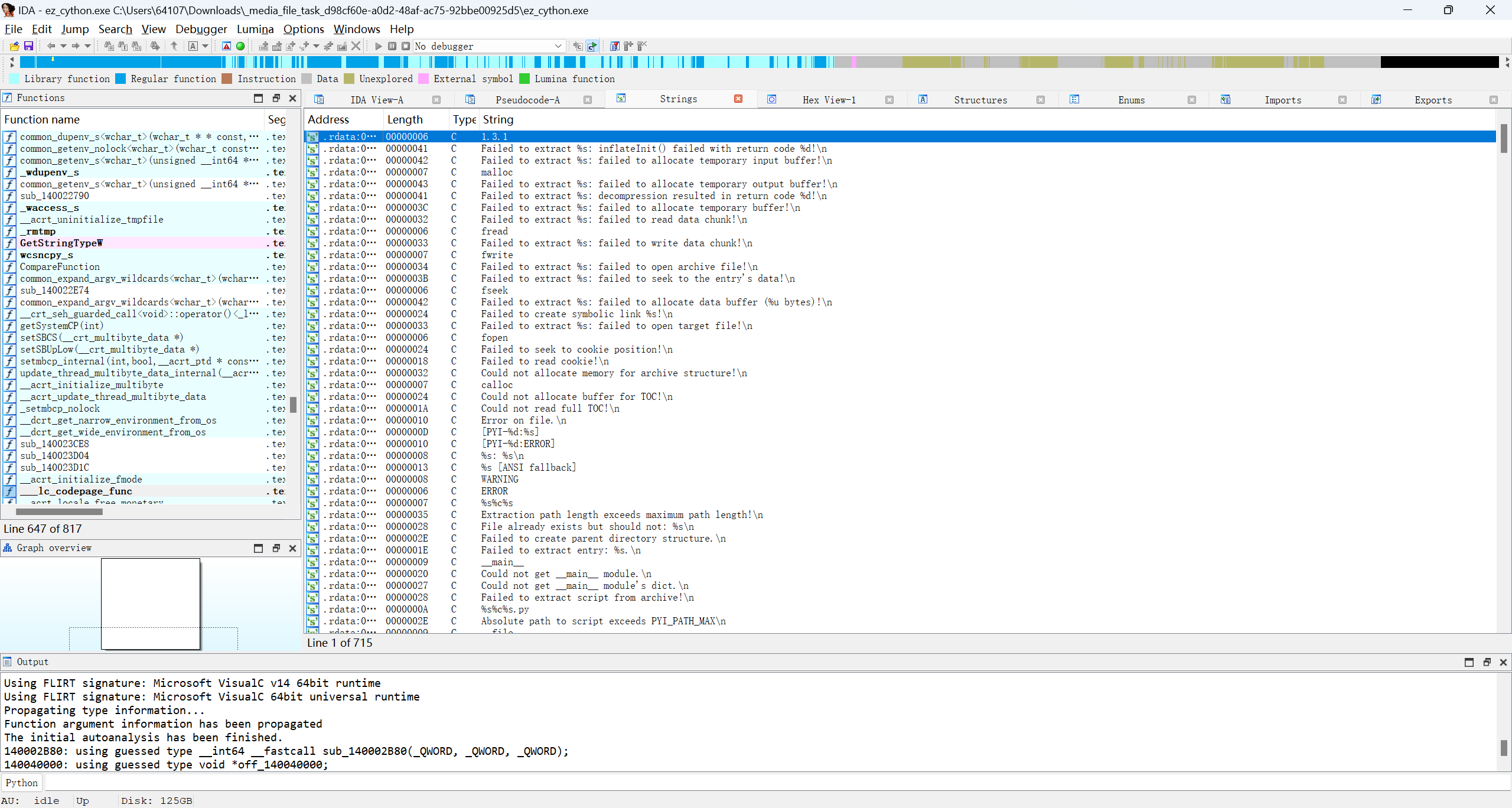Click the IDA View-A tab

(x=376, y=98)
